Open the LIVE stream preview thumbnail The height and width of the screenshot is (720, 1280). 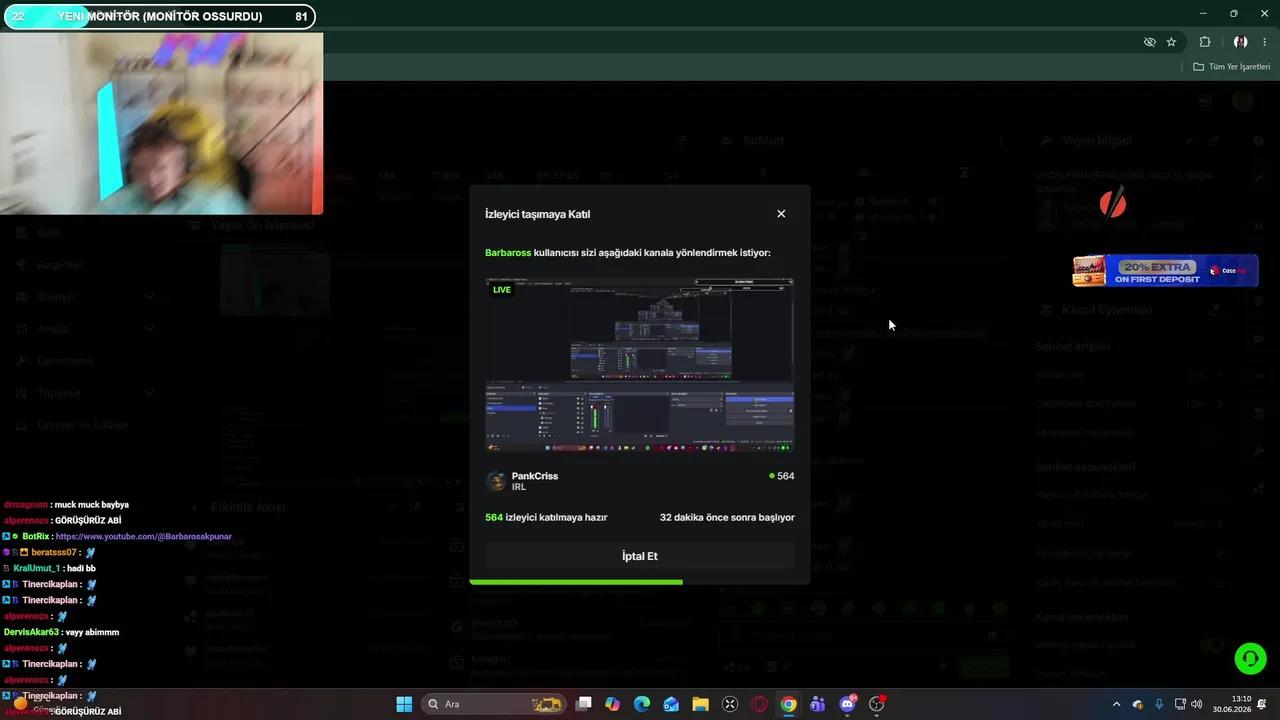coord(640,365)
